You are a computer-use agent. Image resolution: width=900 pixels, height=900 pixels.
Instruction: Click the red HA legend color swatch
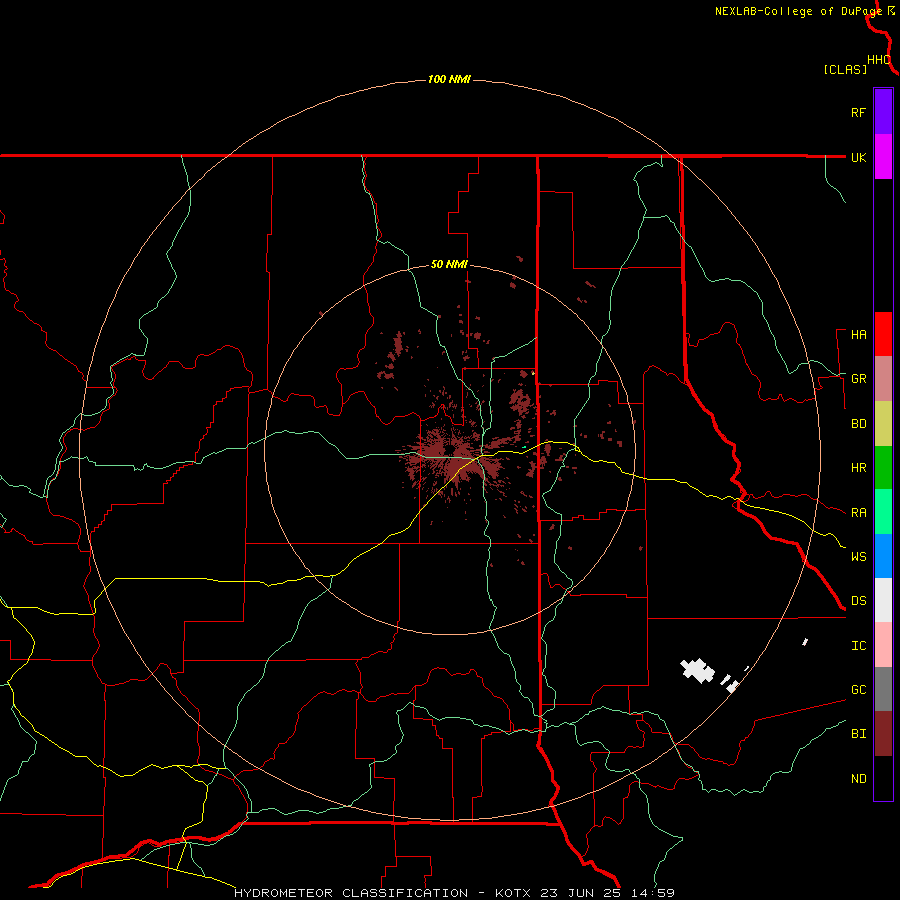pos(883,334)
